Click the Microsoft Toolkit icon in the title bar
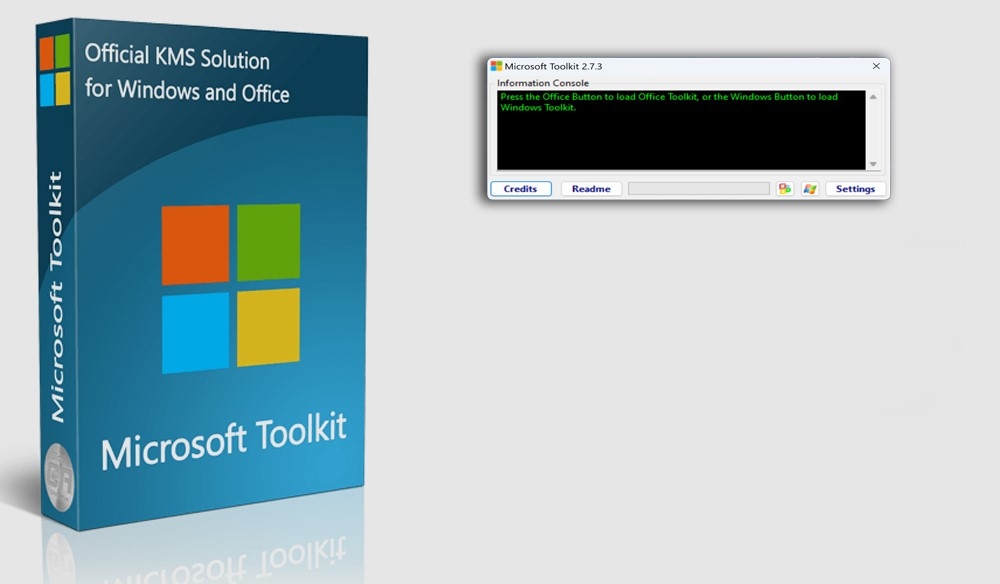The width and height of the screenshot is (1000, 584). [495, 65]
